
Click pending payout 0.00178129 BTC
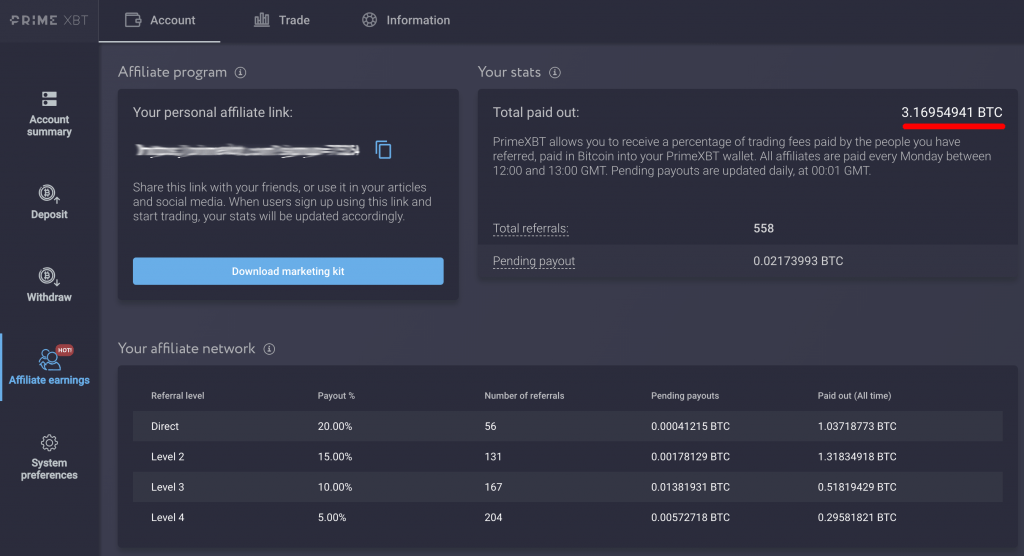click(690, 457)
